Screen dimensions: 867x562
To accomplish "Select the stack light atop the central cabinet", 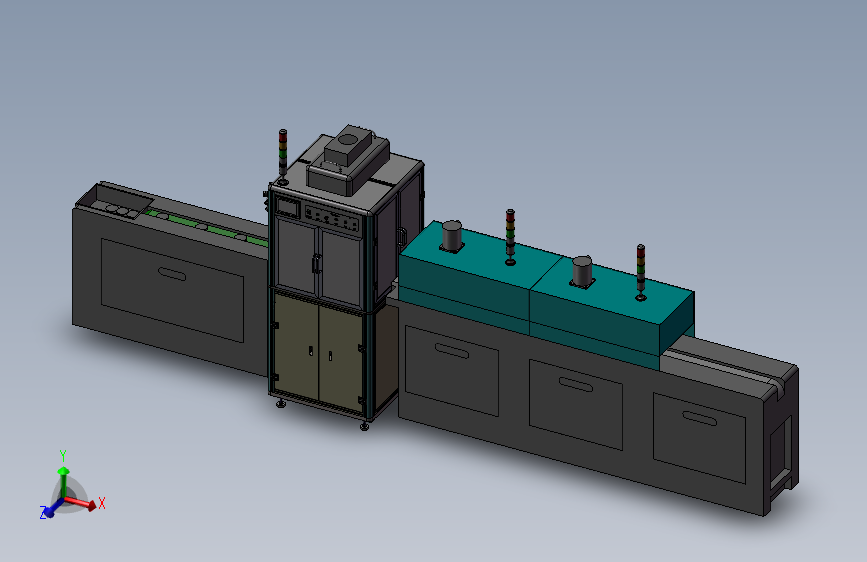I will point(283,157).
